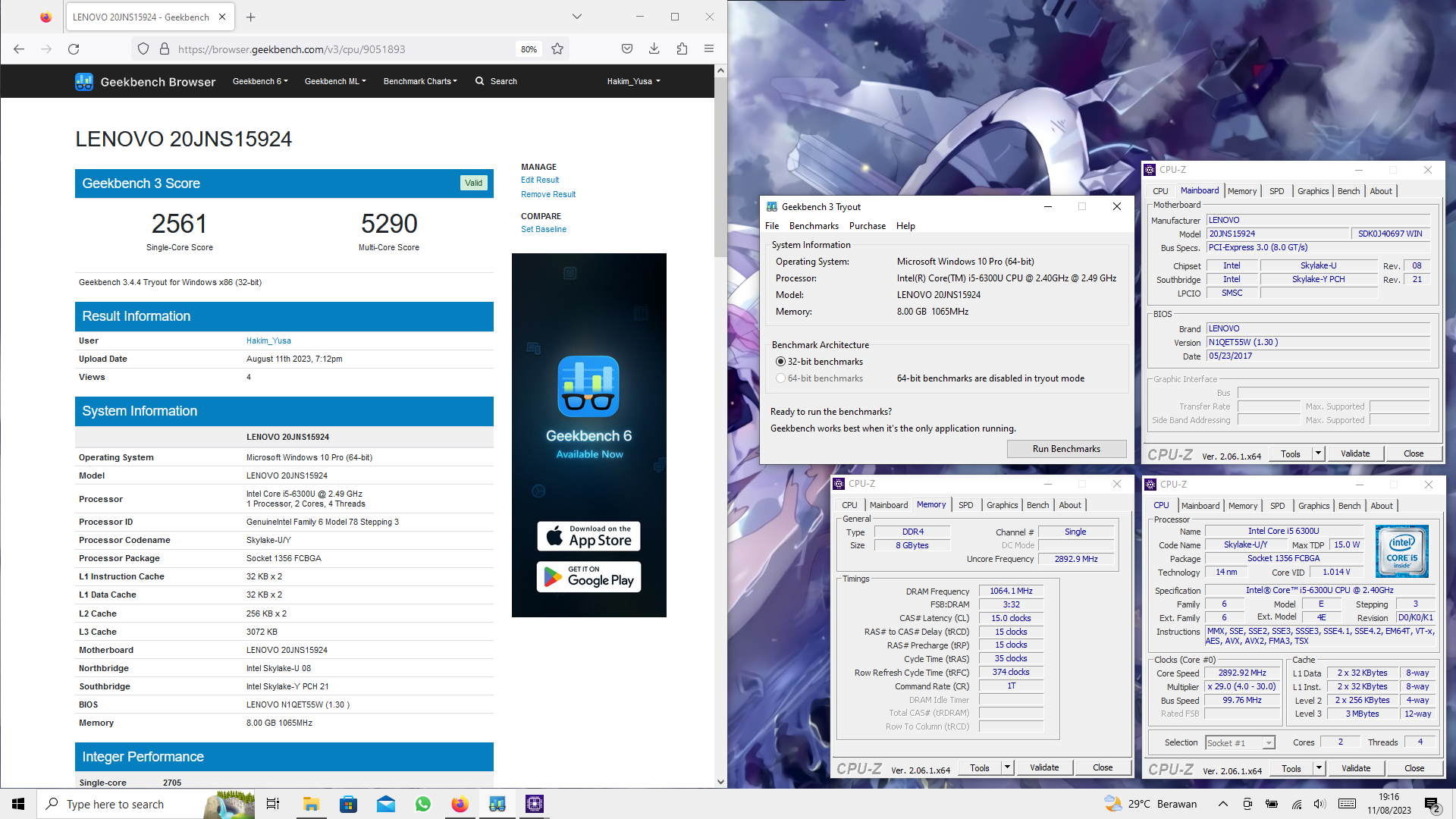This screenshot has width=1456, height=819.
Task: Click the Geekbench 6 ad logo
Action: (x=588, y=387)
